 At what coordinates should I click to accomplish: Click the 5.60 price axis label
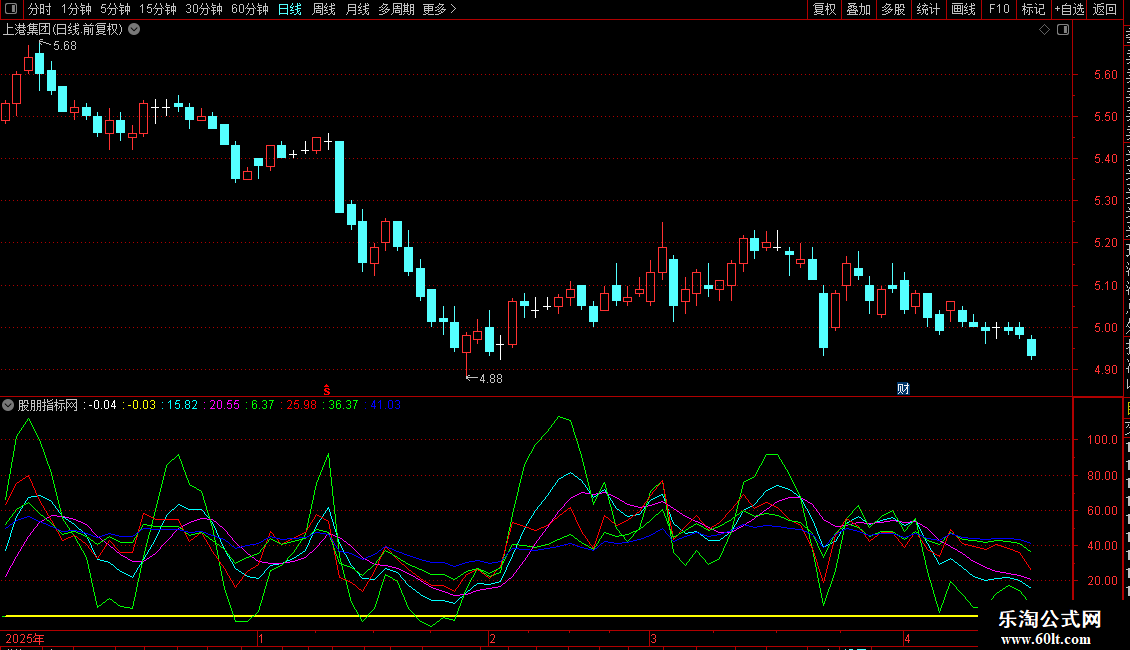[1105, 75]
